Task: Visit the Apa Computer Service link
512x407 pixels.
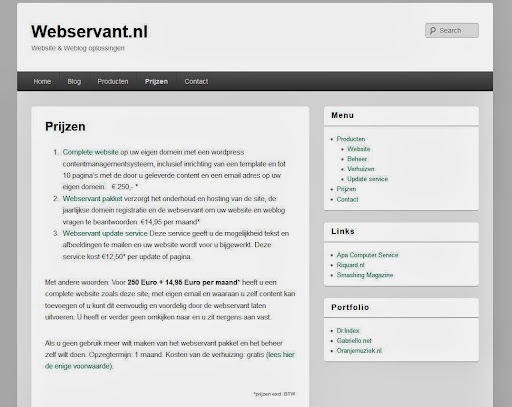Action: (367, 255)
